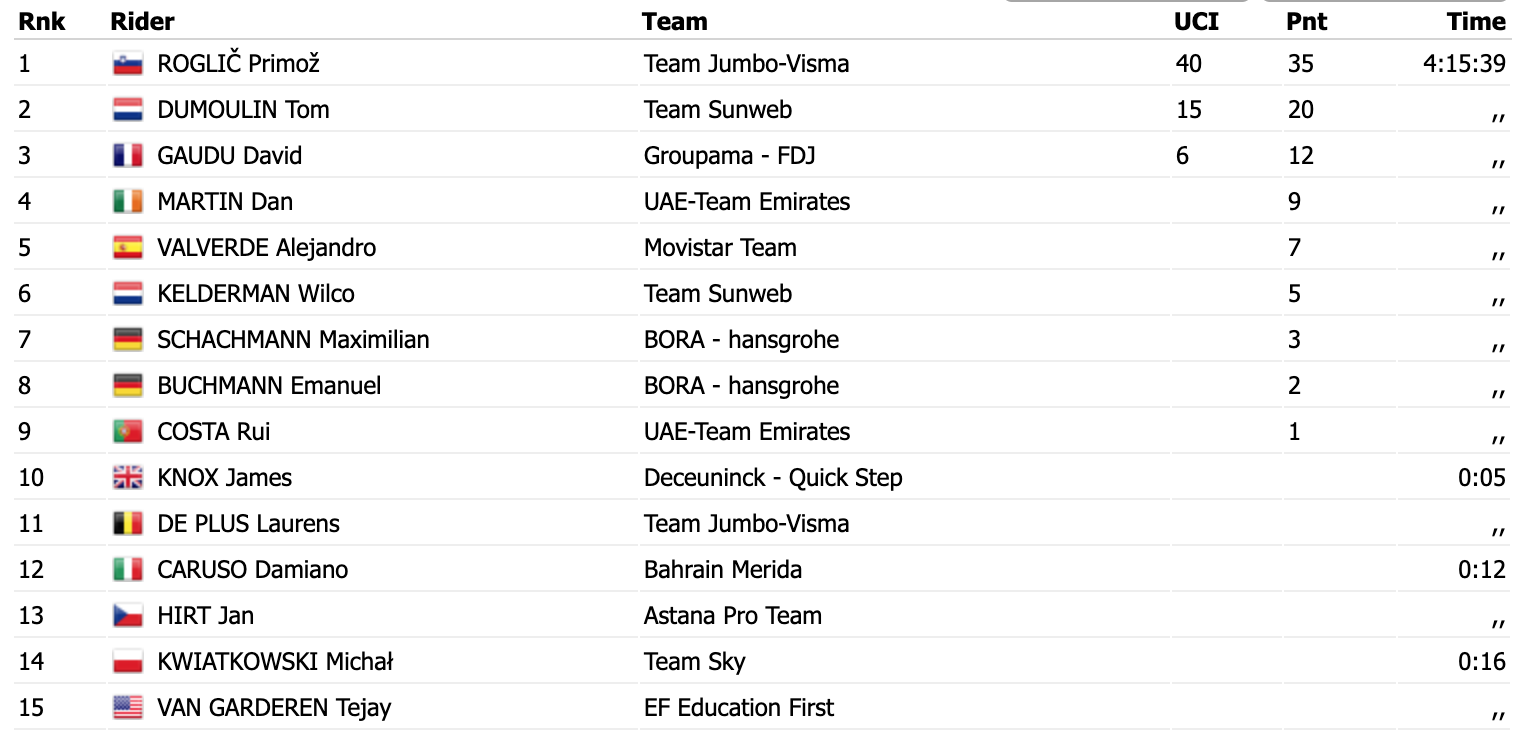1520x736 pixels.
Task: Open the Bahrain Merida team link
Action: [x=723, y=570]
